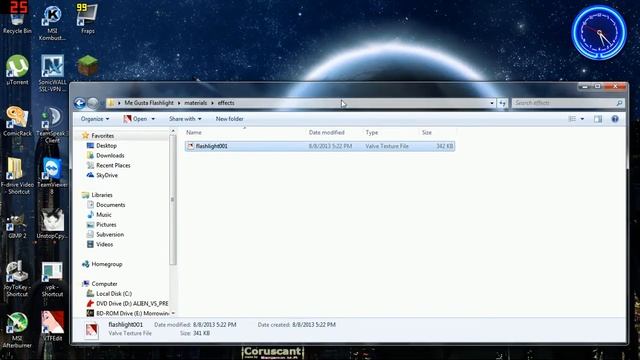The width and height of the screenshot is (640, 360).
Task: Launch MSI Afterburner desktop icon
Action: (x=17, y=330)
